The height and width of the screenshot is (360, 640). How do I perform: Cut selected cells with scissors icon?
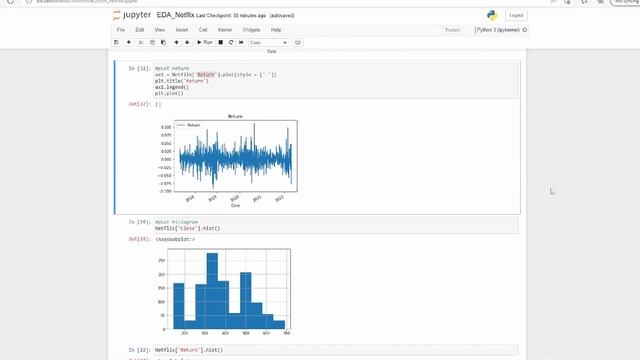click(x=141, y=42)
